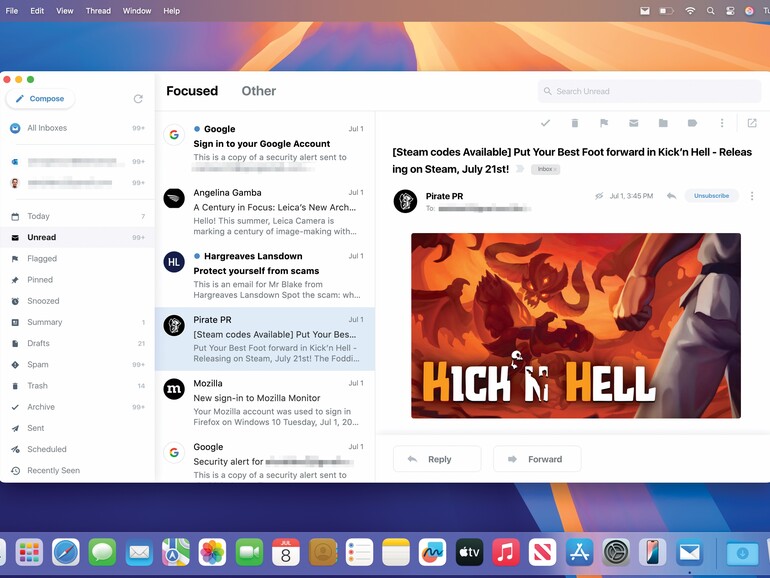Open the File menu
770x578 pixels.
click(x=12, y=11)
